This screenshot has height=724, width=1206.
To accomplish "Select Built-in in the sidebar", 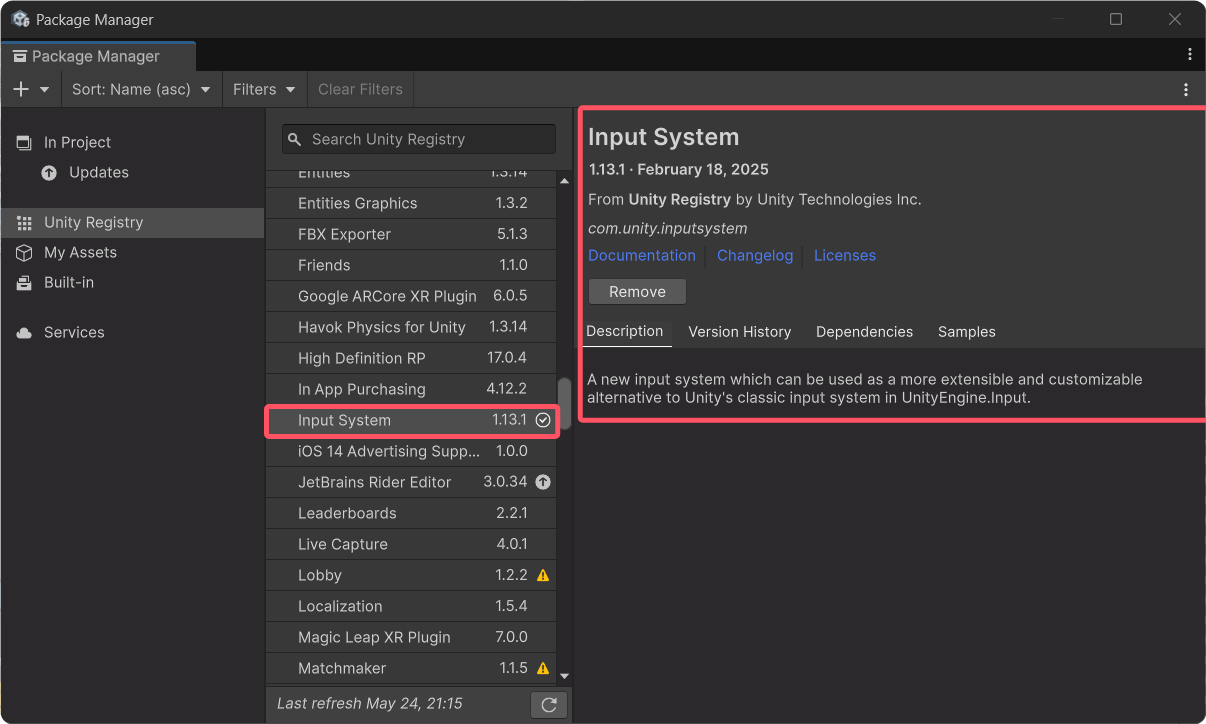I will click(132, 282).
